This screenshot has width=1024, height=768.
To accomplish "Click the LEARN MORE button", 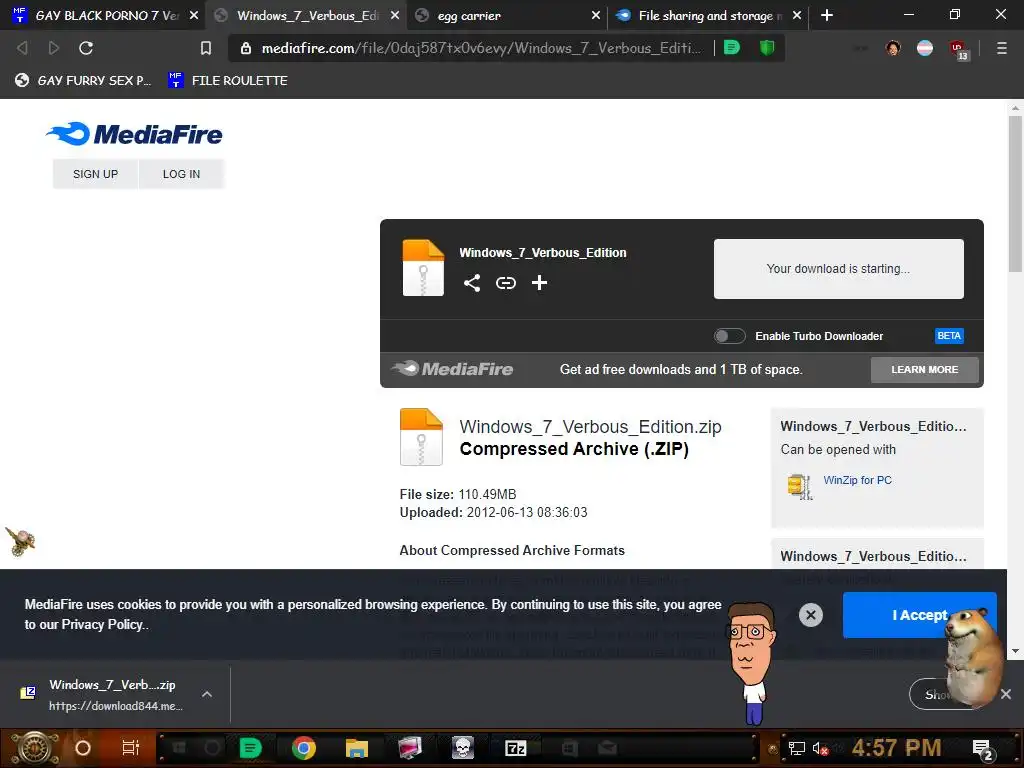I will (925, 370).
